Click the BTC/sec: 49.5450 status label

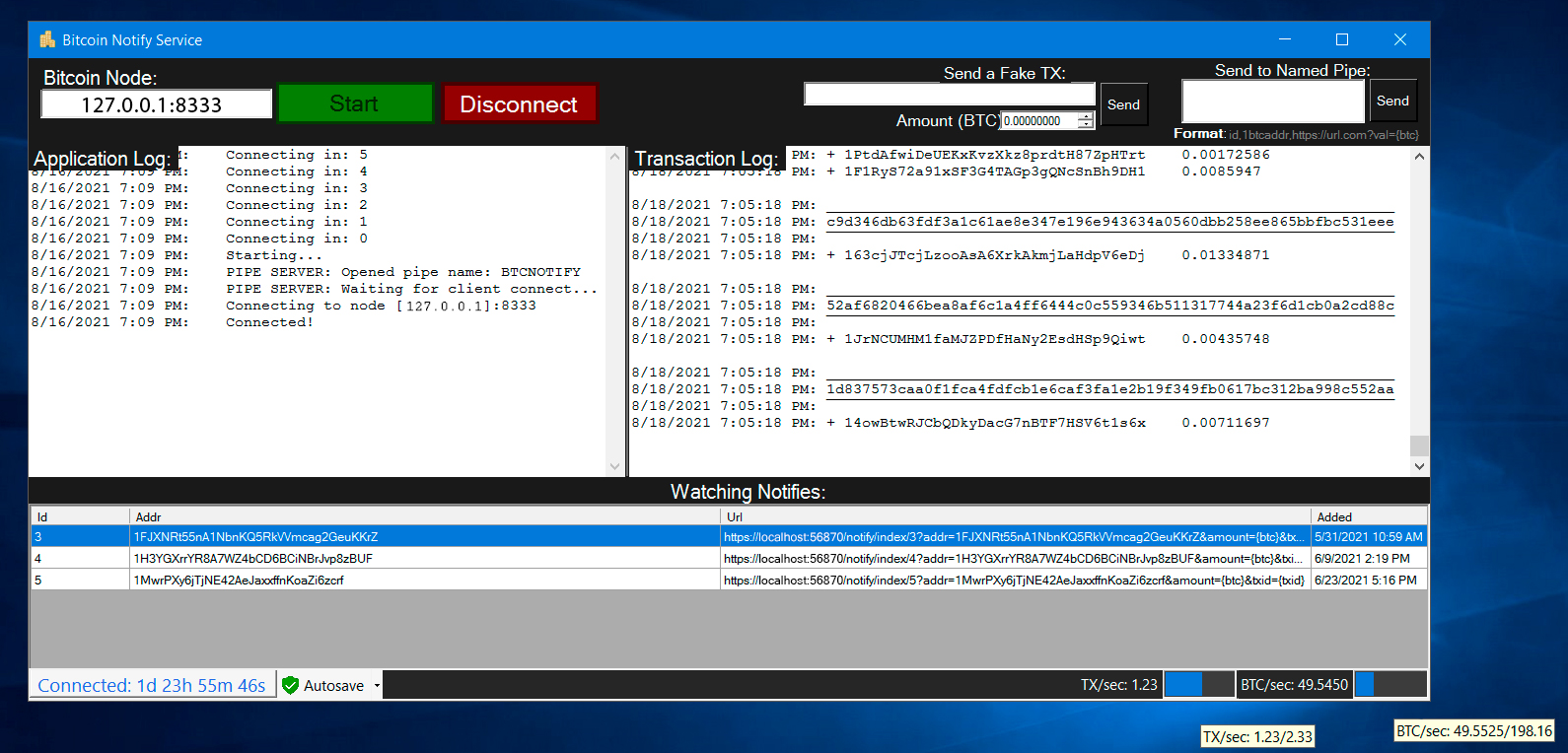1294,685
